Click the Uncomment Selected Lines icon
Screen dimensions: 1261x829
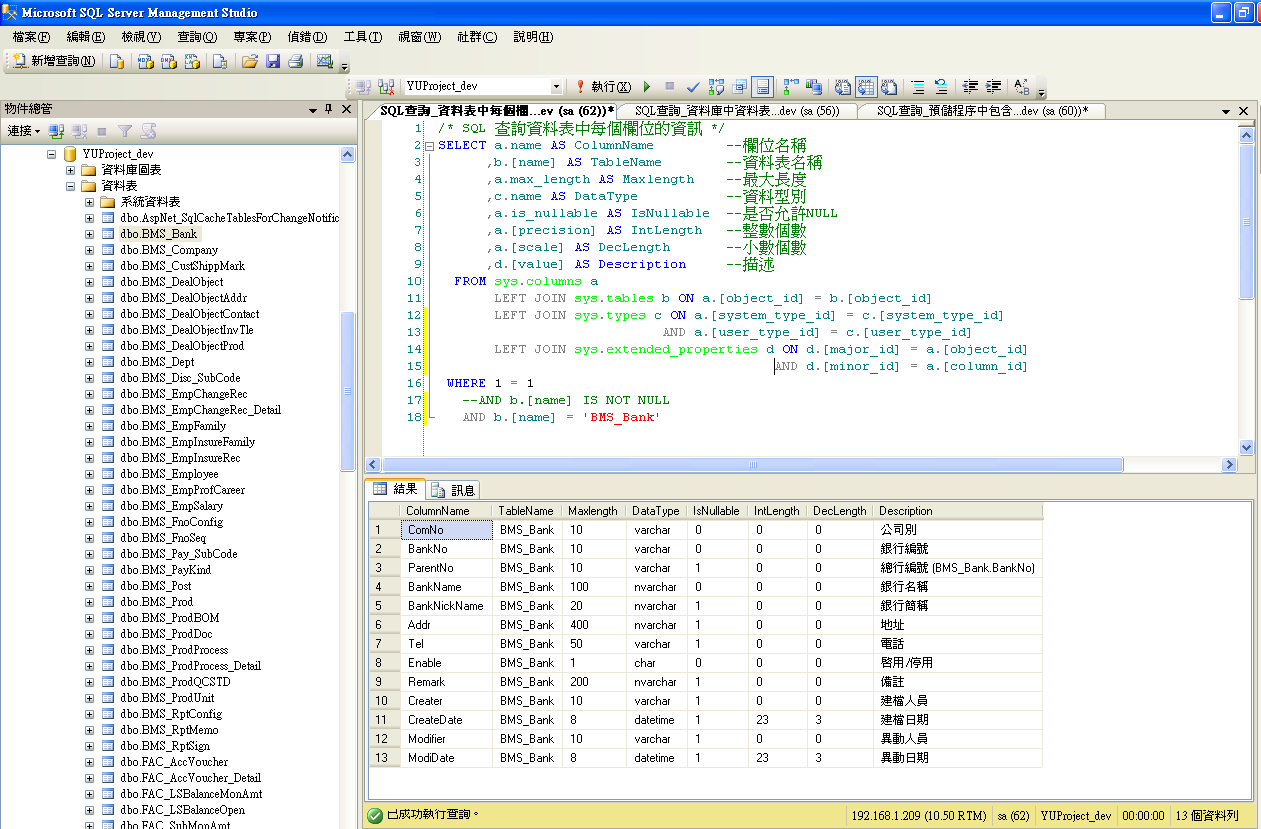pyautogui.click(x=941, y=87)
